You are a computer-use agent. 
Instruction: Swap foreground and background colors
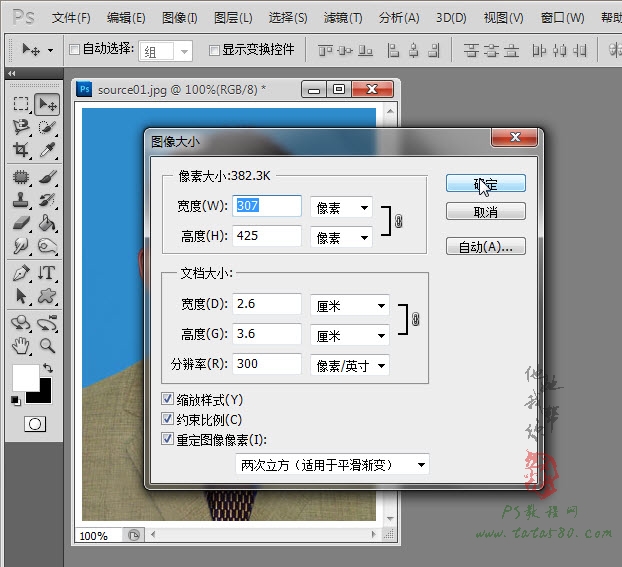pyautogui.click(x=48, y=368)
